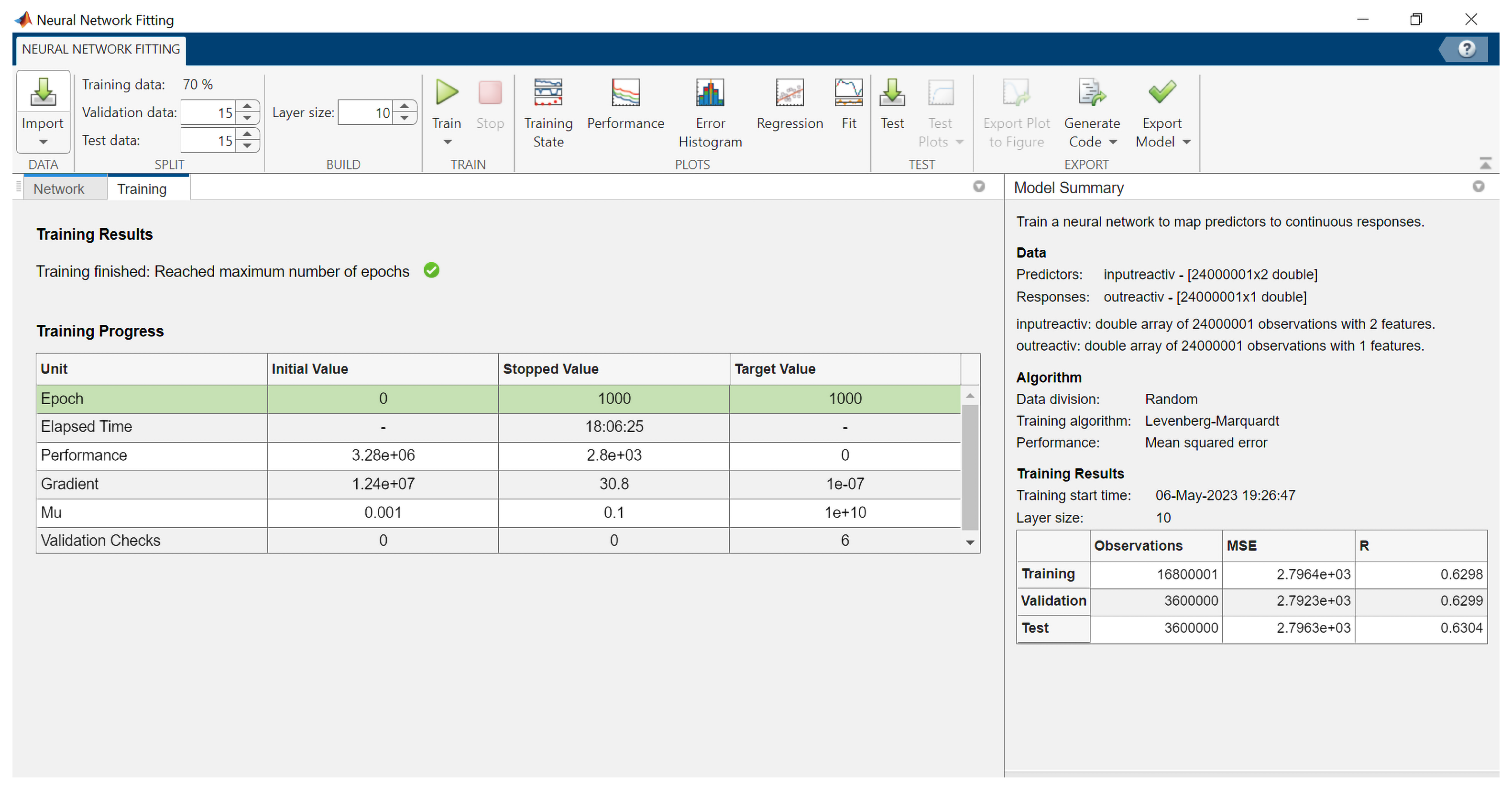Expand the Import dropdown arrow
This screenshot has width=1512, height=787.
pyautogui.click(x=43, y=142)
